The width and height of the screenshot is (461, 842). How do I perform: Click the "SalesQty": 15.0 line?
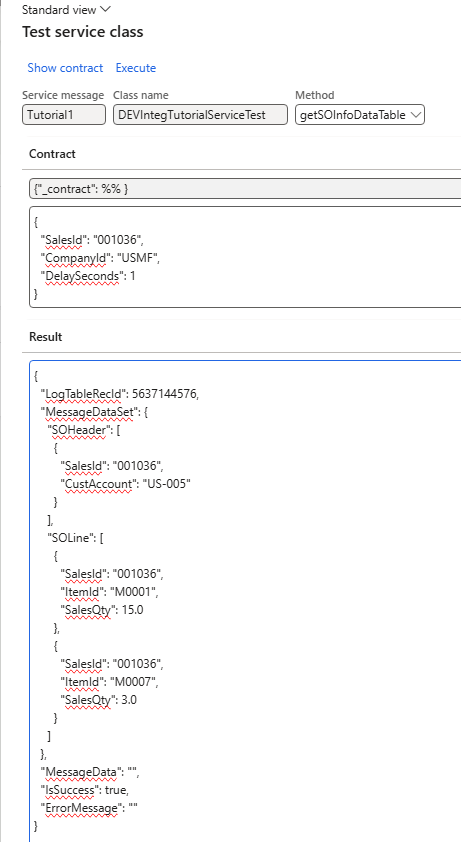[x=102, y=610]
